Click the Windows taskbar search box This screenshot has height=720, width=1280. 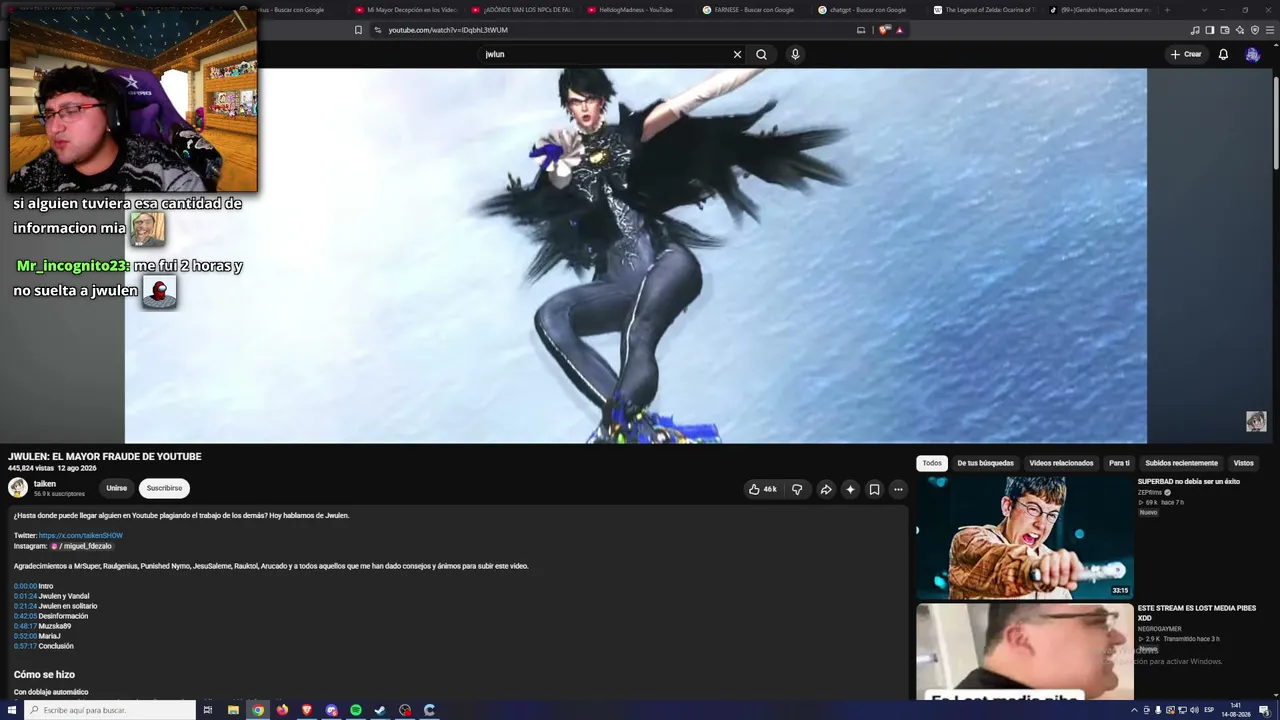click(110, 710)
